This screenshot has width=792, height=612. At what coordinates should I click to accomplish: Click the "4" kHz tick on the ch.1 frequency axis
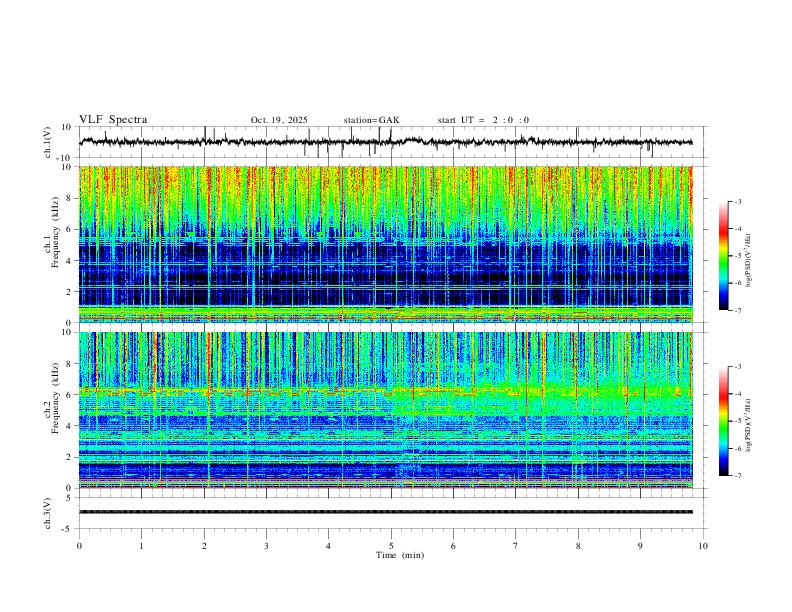click(x=69, y=261)
